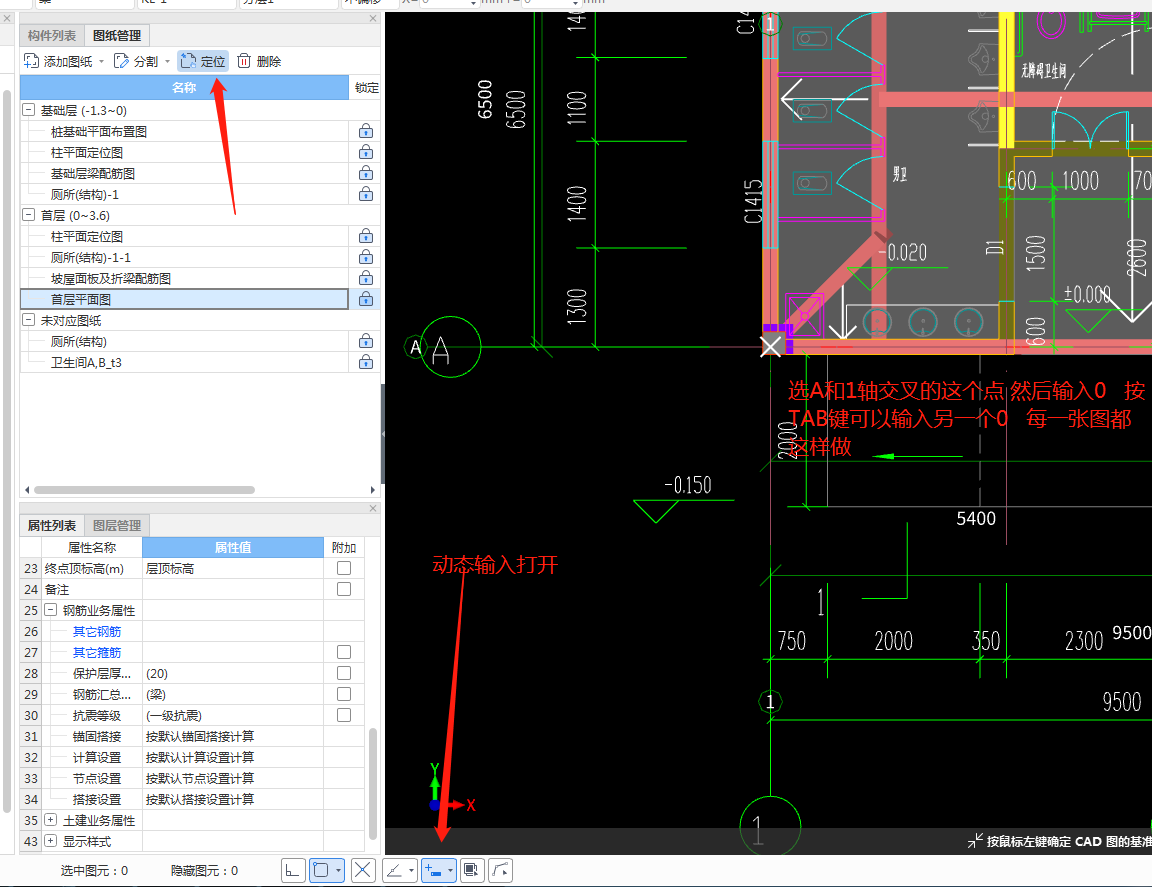
Task: Collapse the 未对应图纸 tree node
Action: (29, 320)
